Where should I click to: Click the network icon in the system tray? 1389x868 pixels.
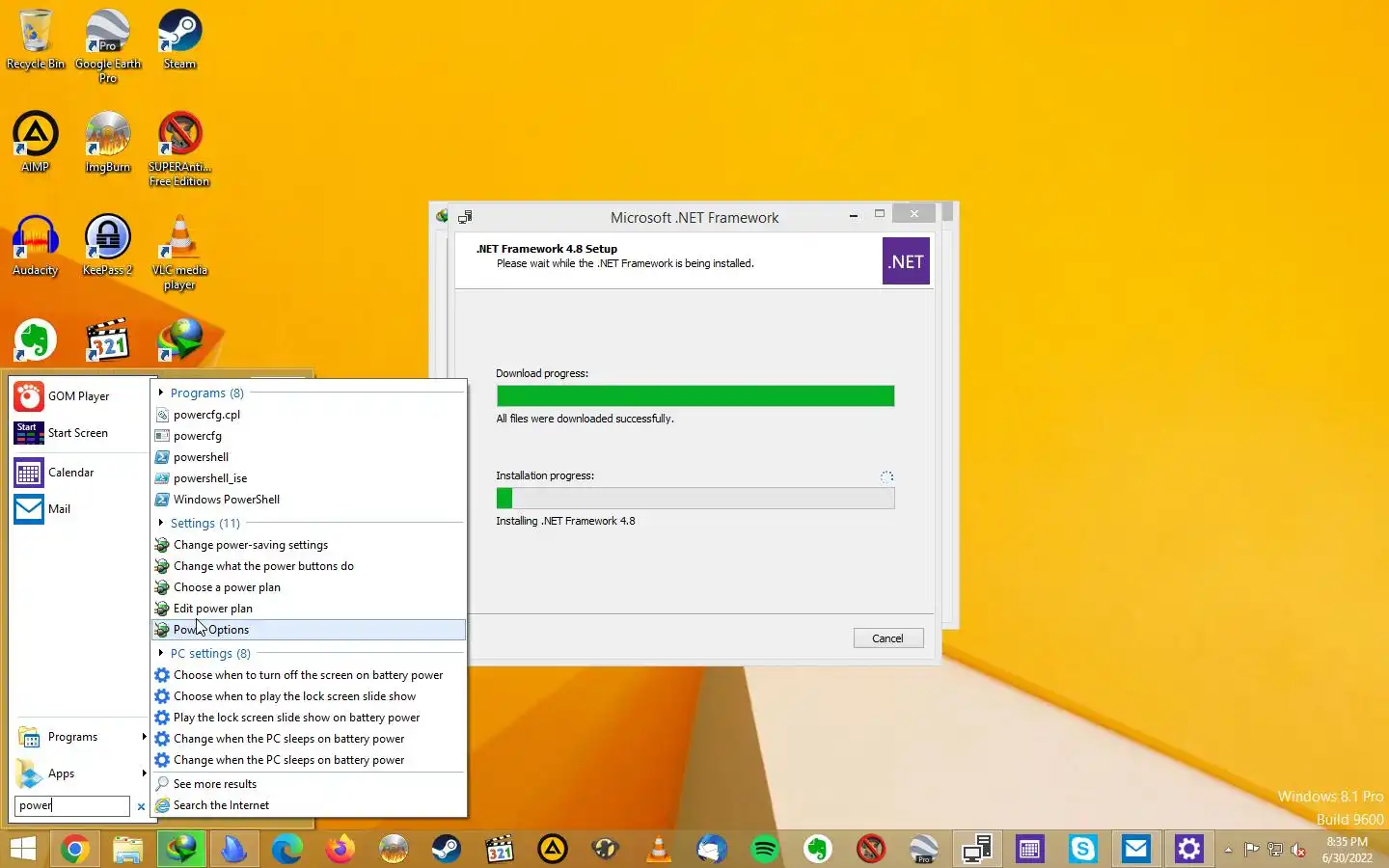pyautogui.click(x=1275, y=850)
